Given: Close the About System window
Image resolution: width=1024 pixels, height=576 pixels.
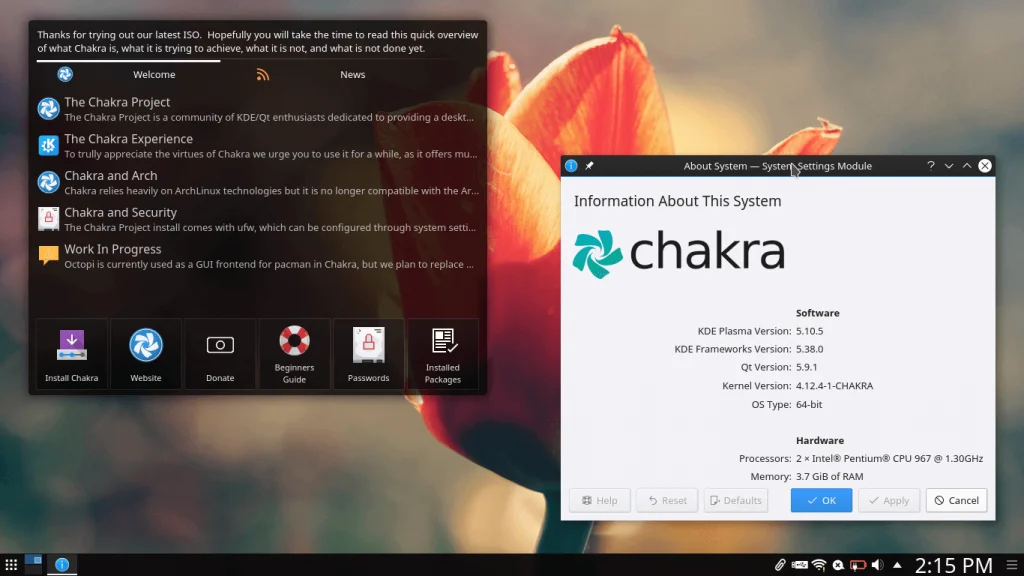Looking at the screenshot, I should point(985,166).
